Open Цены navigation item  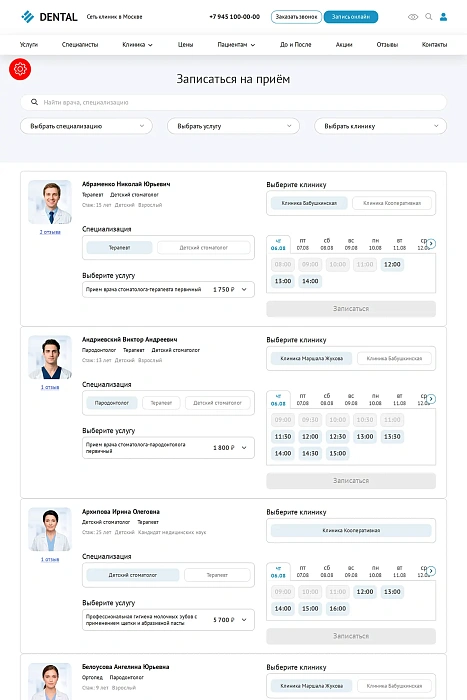185,45
